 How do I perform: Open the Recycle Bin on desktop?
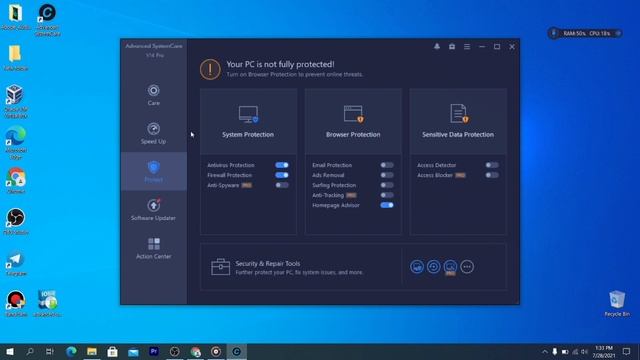coord(617,303)
